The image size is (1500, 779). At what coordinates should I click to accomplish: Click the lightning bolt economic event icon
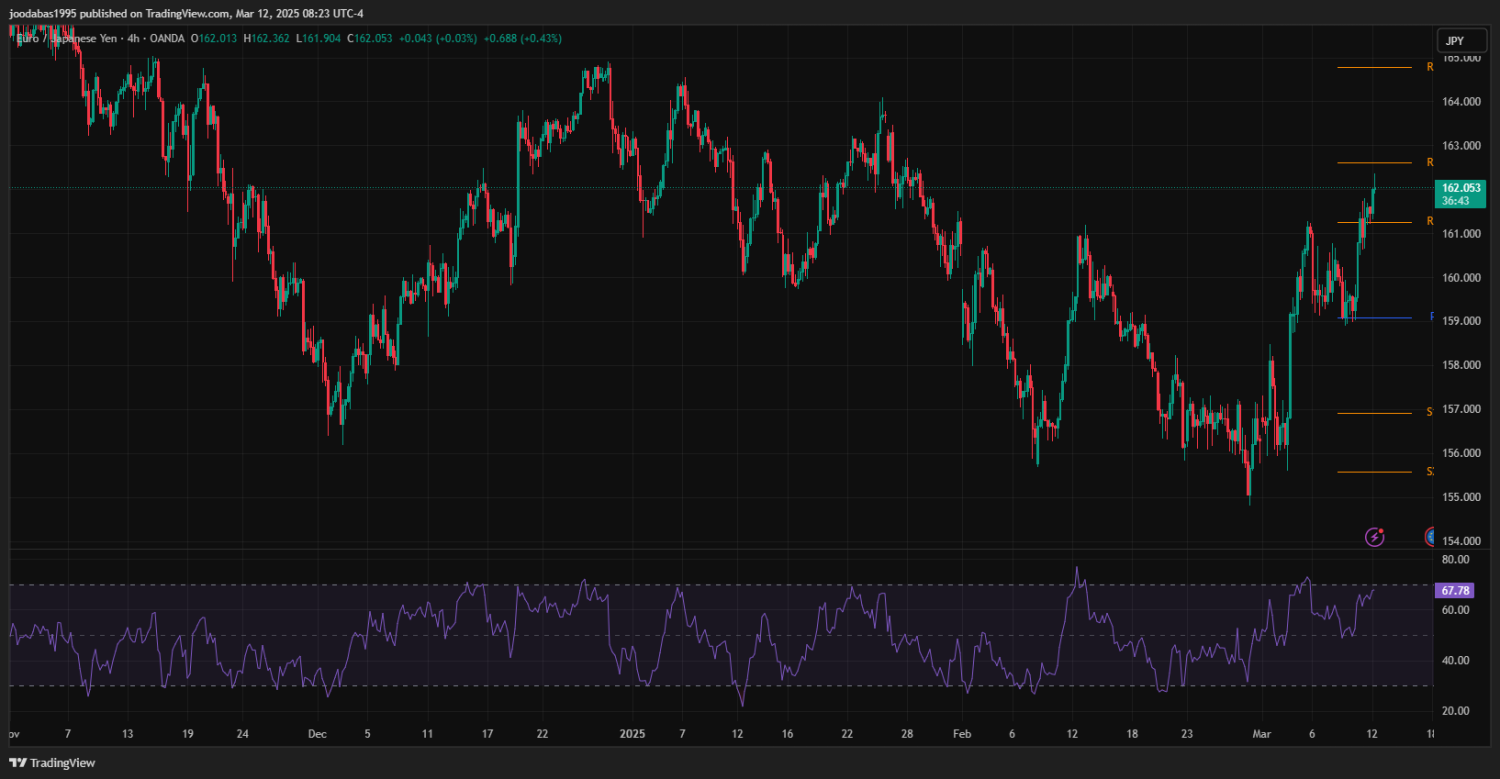pyautogui.click(x=1375, y=537)
